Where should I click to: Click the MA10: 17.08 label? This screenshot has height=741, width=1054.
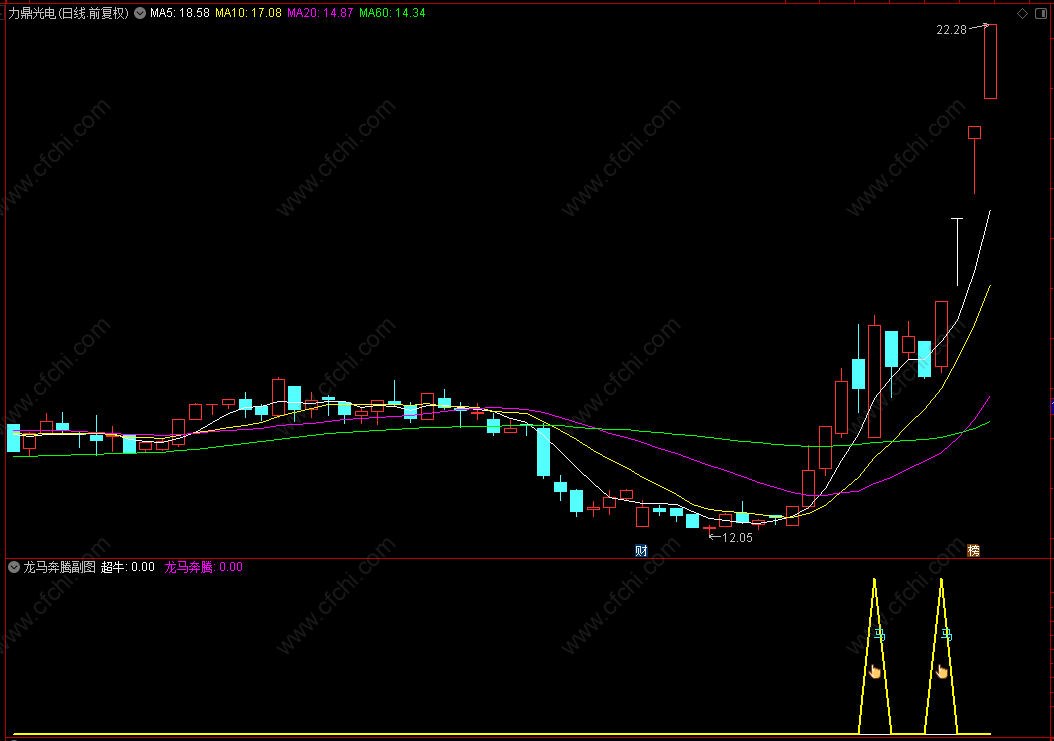click(248, 13)
